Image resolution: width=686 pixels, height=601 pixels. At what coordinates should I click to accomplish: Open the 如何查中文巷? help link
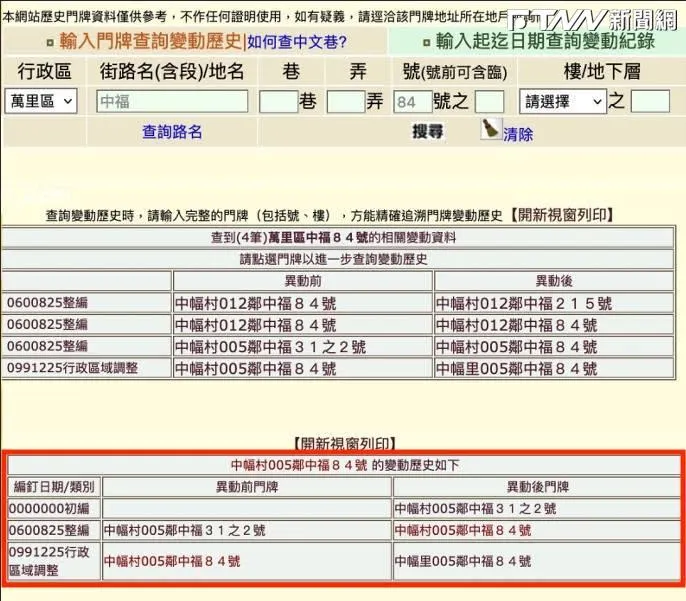pyautogui.click(x=297, y=42)
